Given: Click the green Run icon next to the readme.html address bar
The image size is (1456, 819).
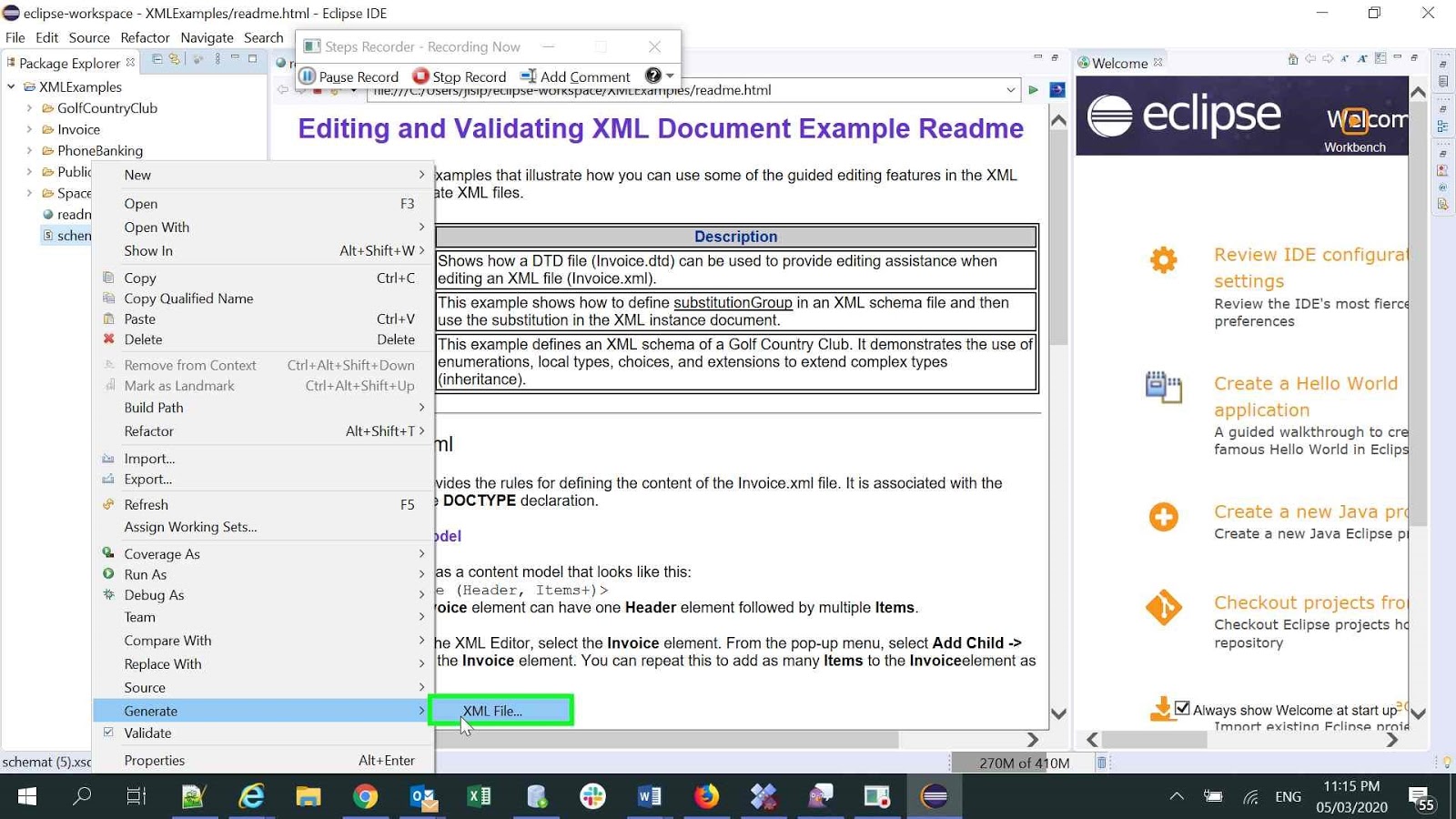Looking at the screenshot, I should coord(1034,90).
